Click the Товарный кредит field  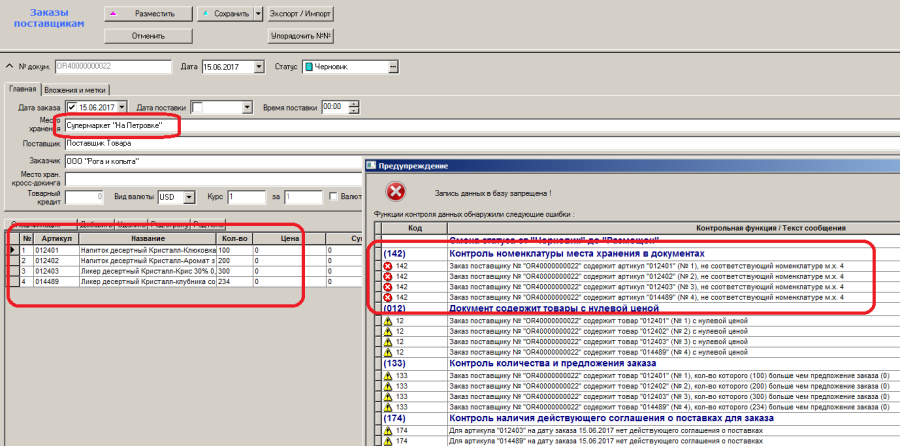coord(84,197)
